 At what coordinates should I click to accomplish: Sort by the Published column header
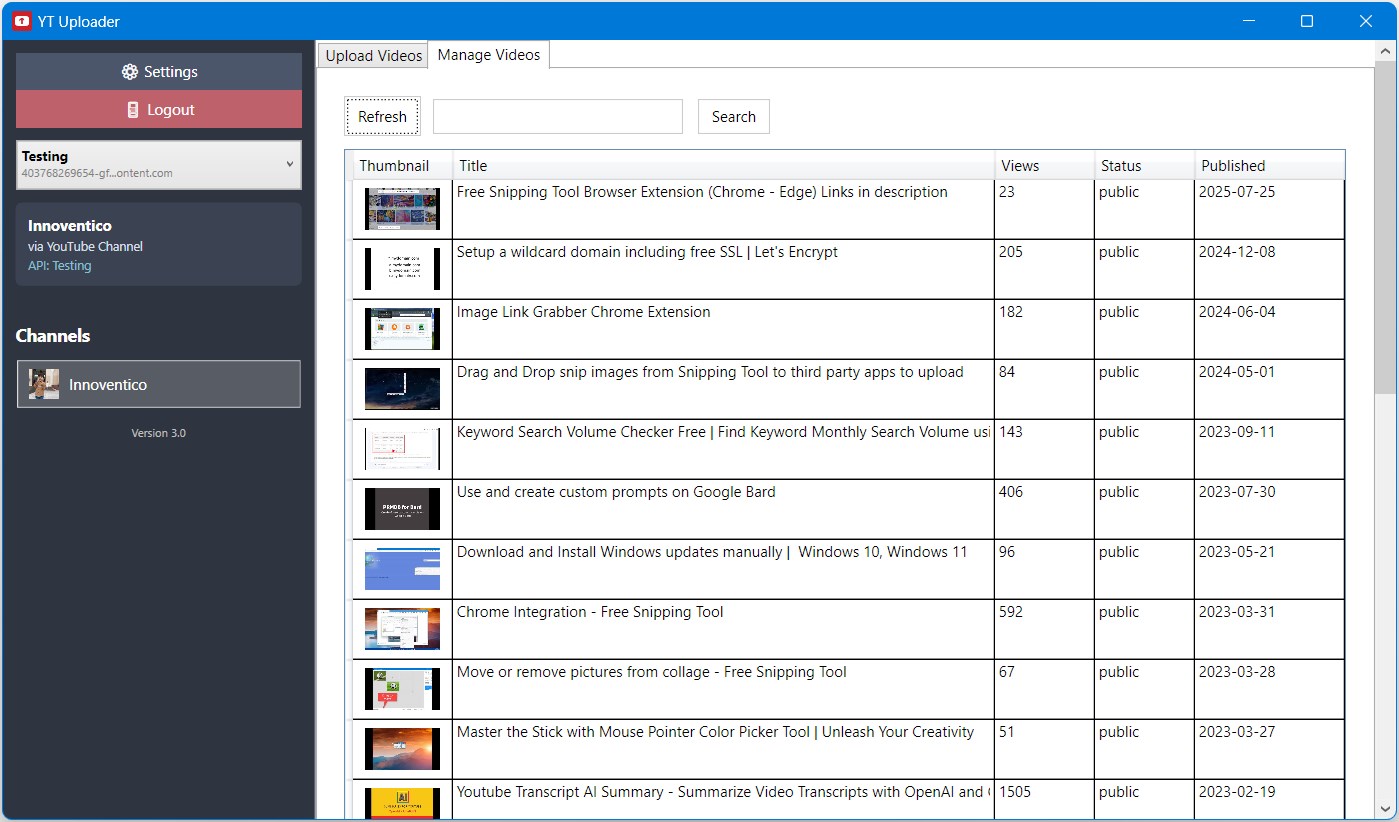point(1270,165)
